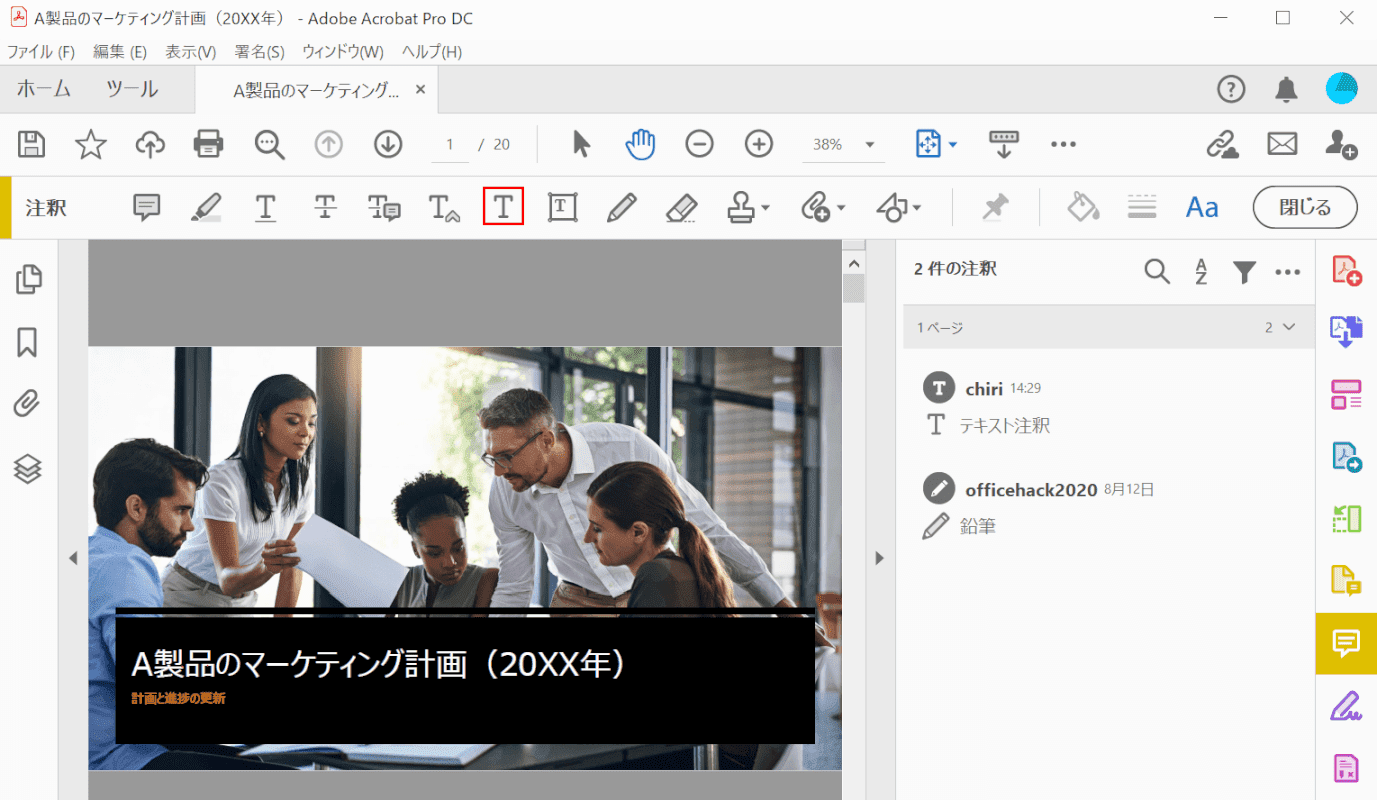Open the account profile avatar
The width and height of the screenshot is (1377, 800).
(1342, 89)
